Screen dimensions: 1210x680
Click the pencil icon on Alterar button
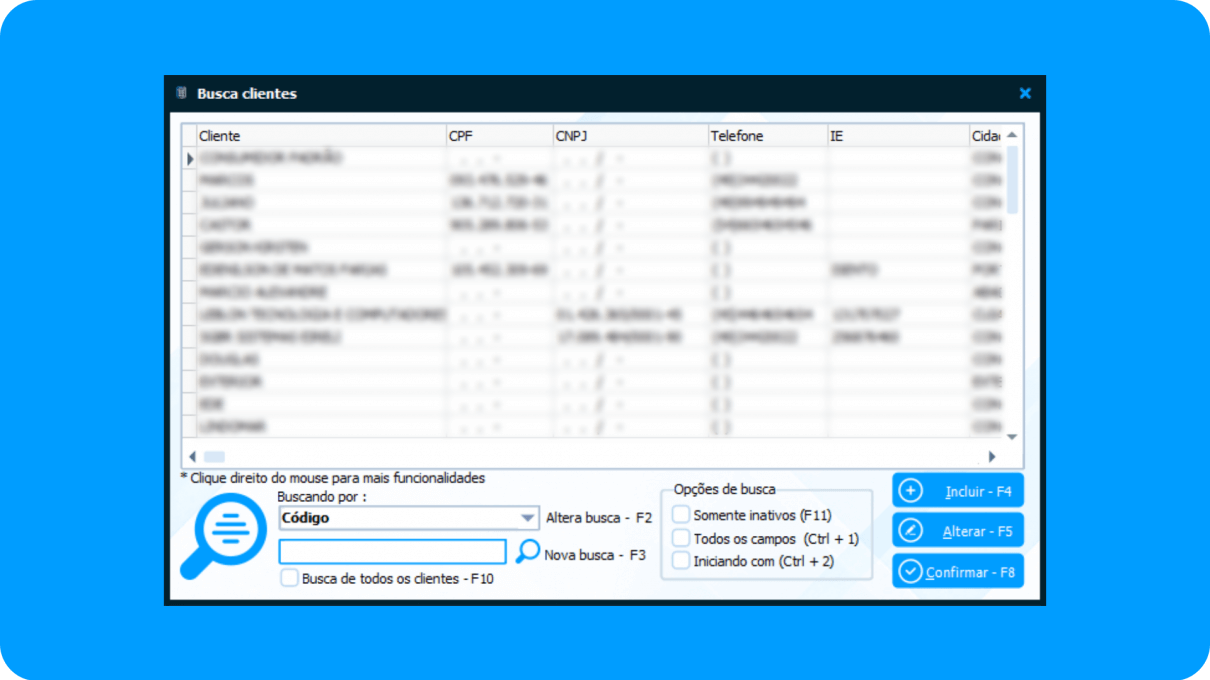point(910,531)
